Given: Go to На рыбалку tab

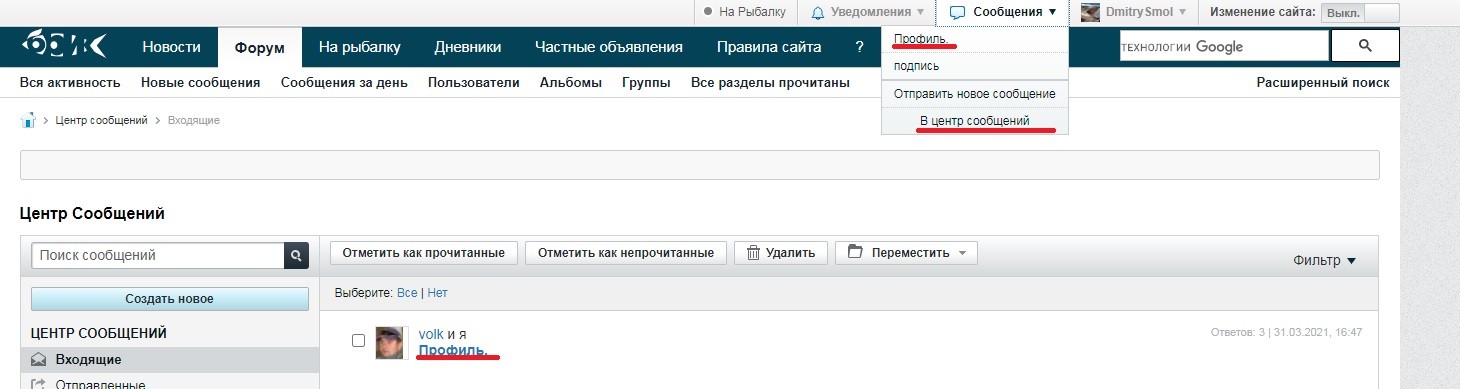Looking at the screenshot, I should pos(359,47).
